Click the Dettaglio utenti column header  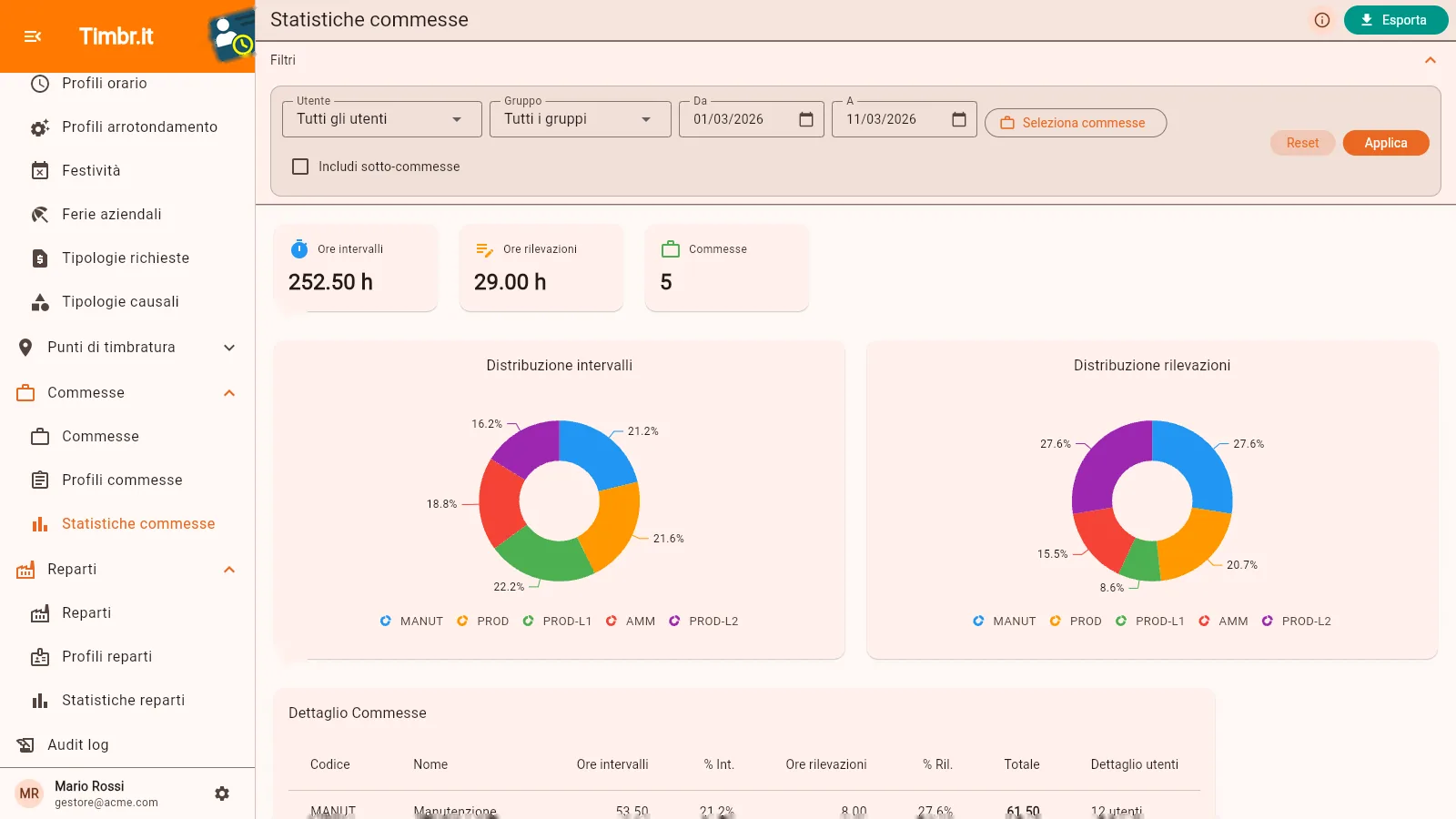[x=1135, y=765]
